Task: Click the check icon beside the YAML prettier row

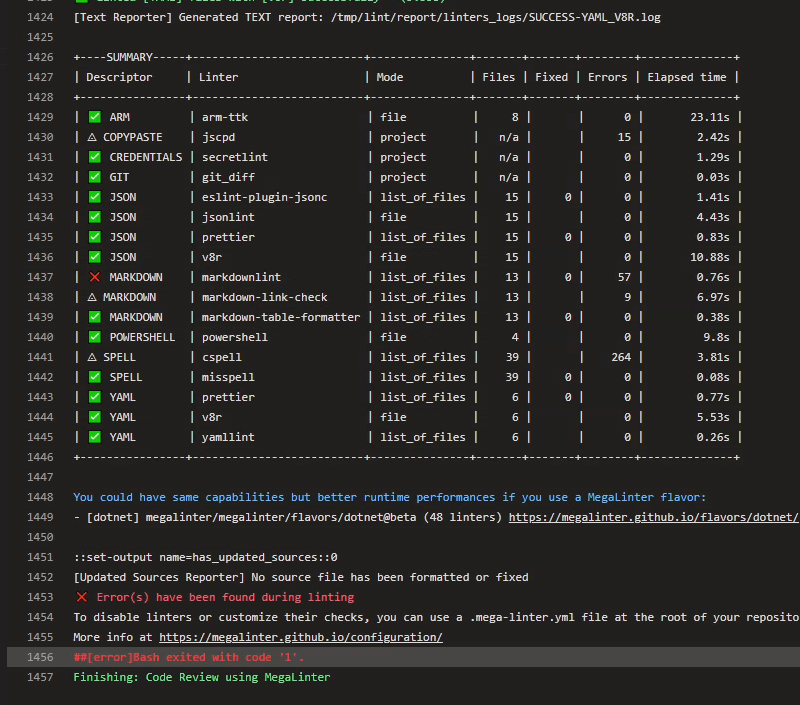Action: 94,397
